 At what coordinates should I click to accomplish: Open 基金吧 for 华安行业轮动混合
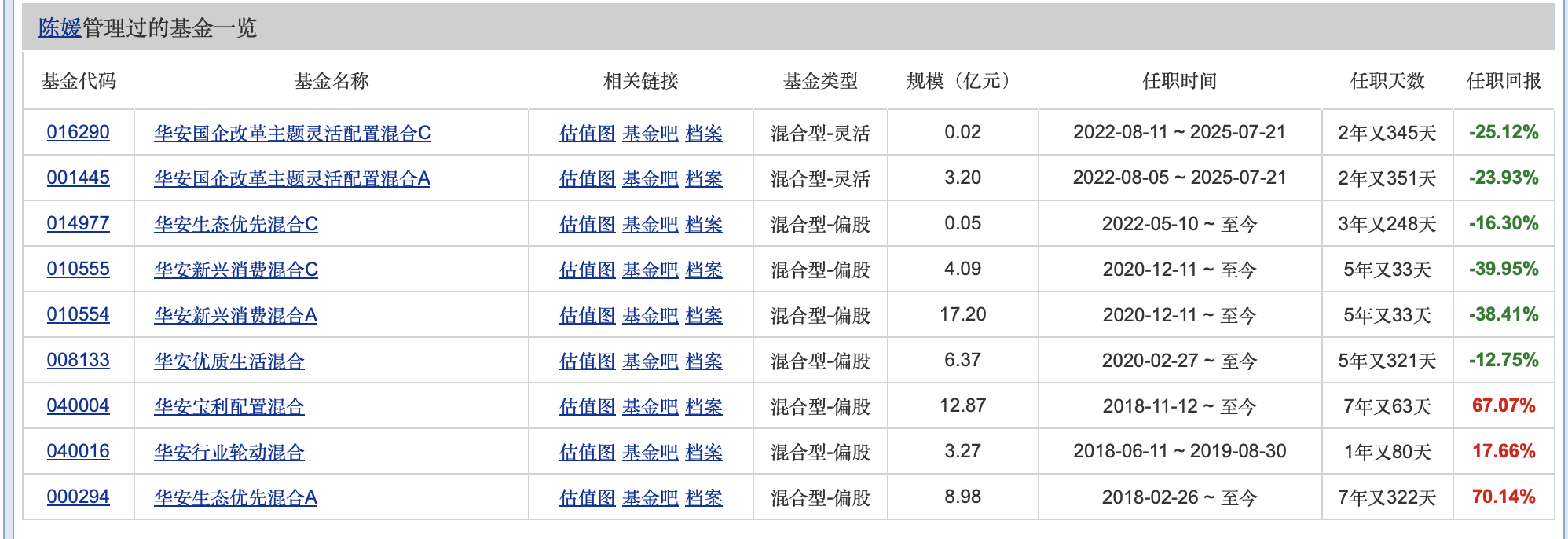click(x=650, y=453)
